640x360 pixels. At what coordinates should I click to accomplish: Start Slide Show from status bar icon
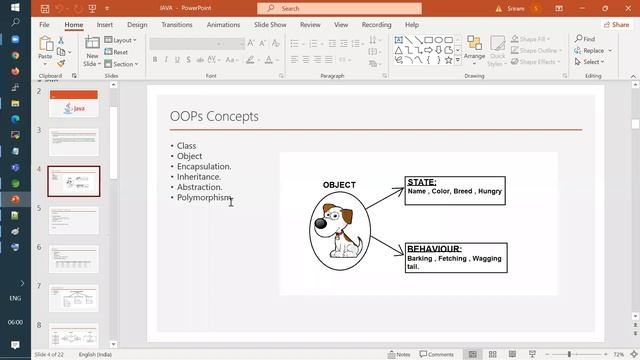(532, 354)
